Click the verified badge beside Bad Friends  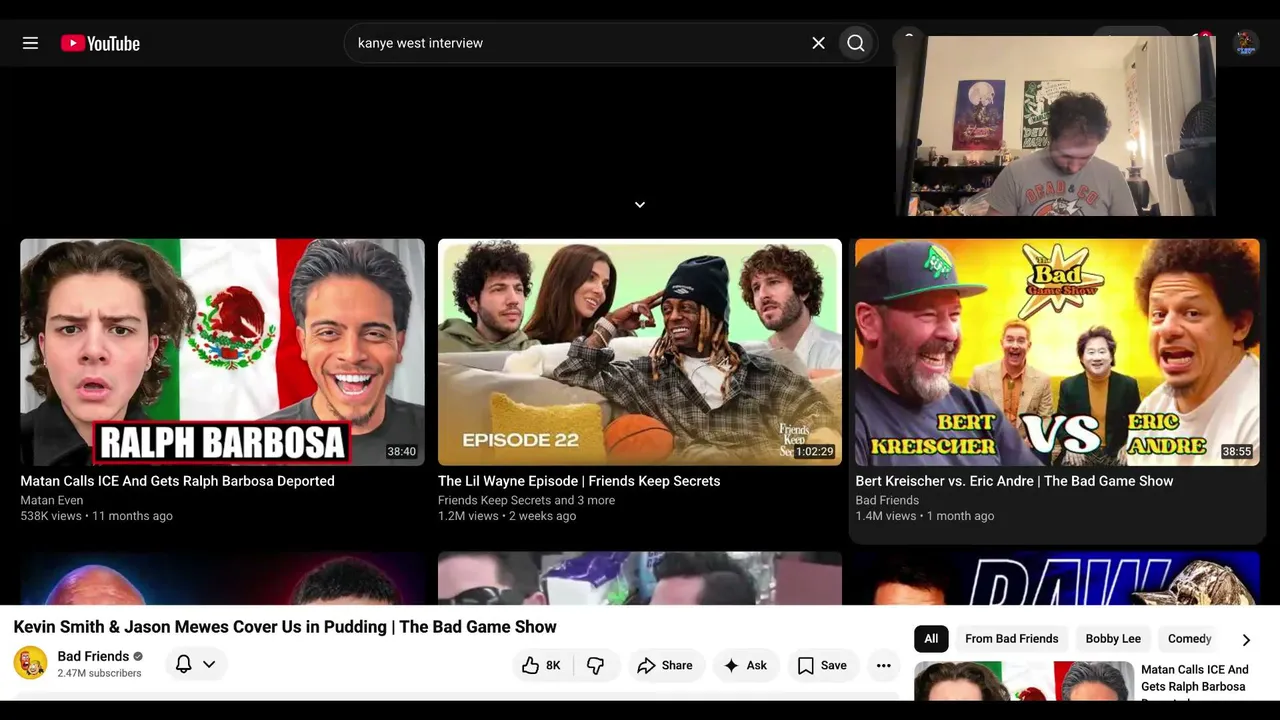click(138, 656)
